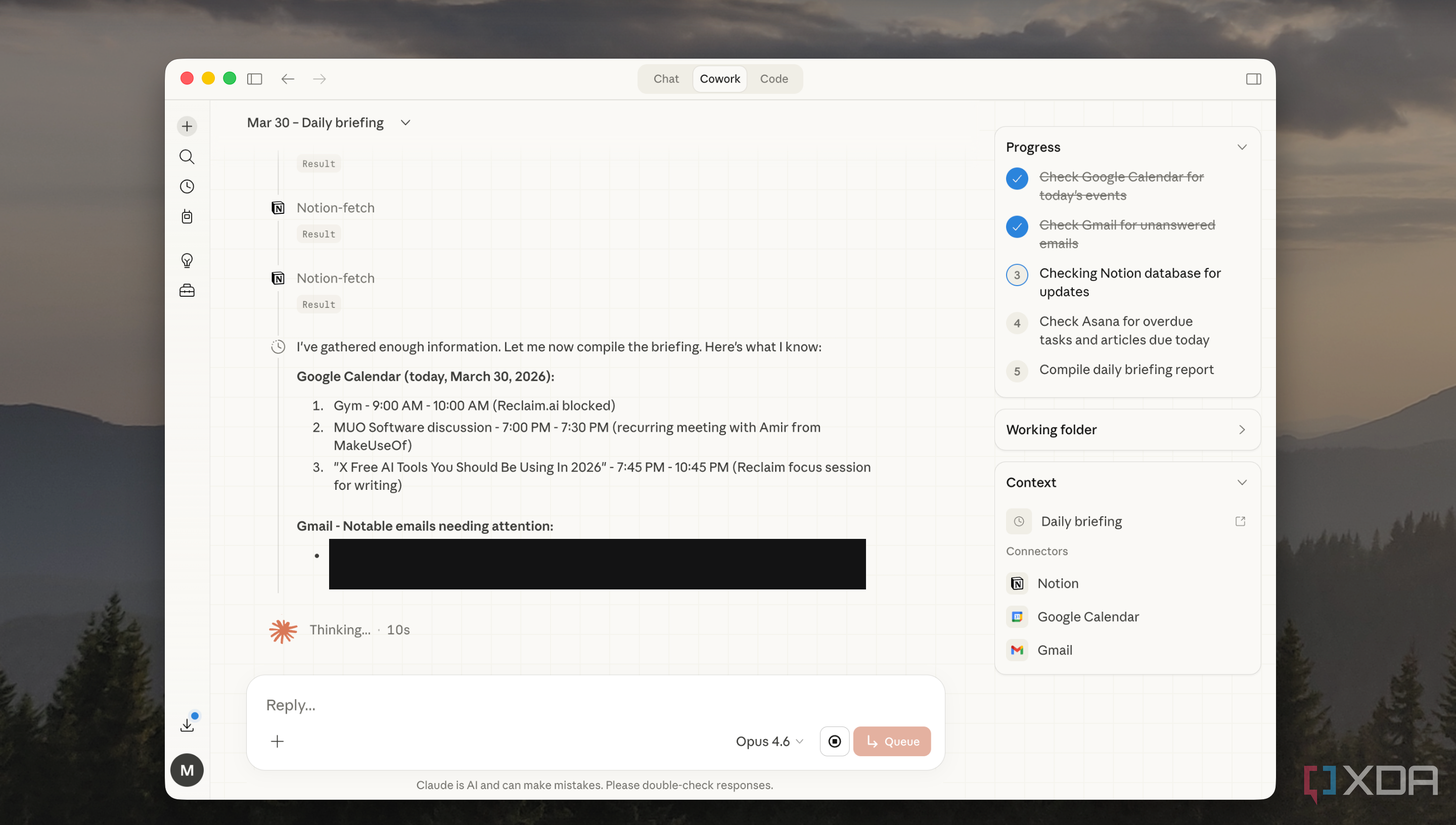The image size is (1456, 825).
Task: Toggle the right side panel icon
Action: (x=1253, y=79)
